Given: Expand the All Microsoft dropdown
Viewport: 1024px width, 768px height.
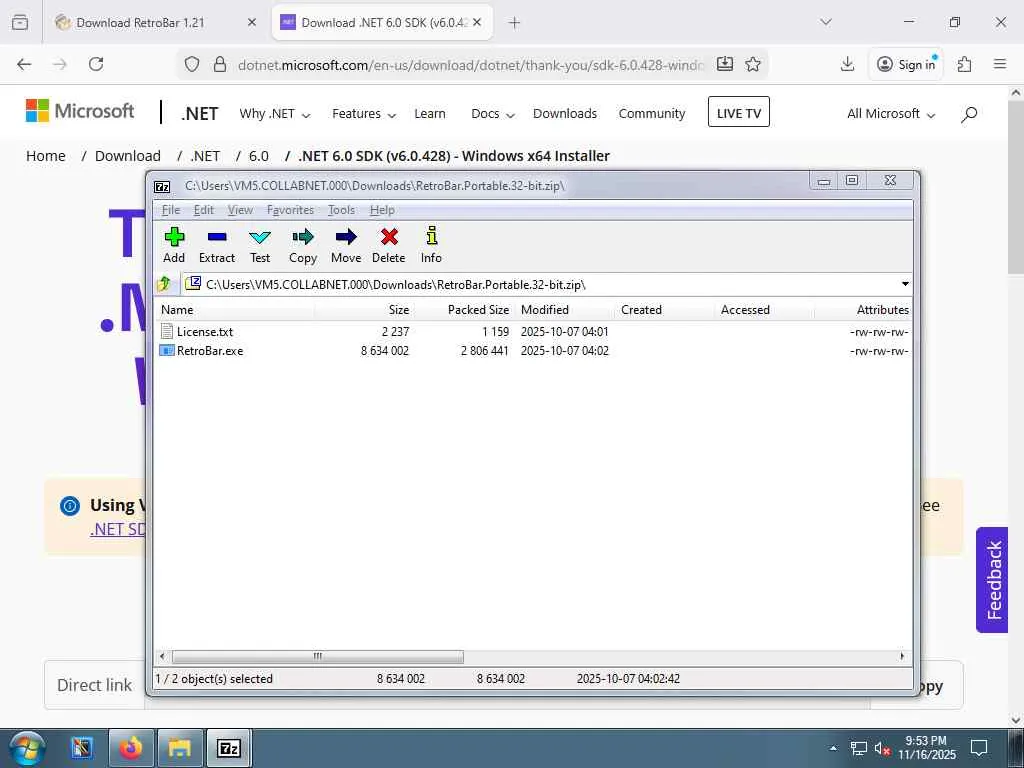Looking at the screenshot, I should click(x=891, y=114).
